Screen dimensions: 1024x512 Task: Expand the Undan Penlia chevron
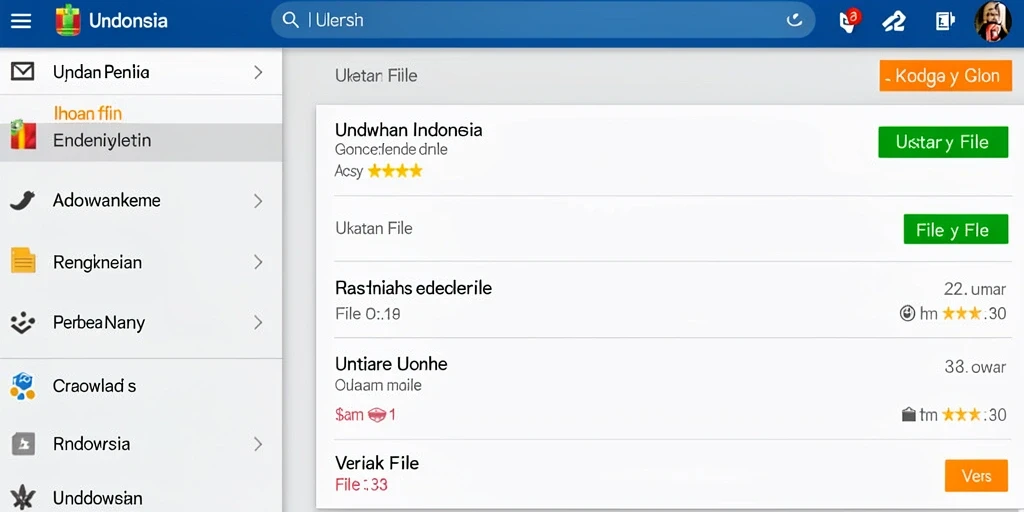coord(258,72)
